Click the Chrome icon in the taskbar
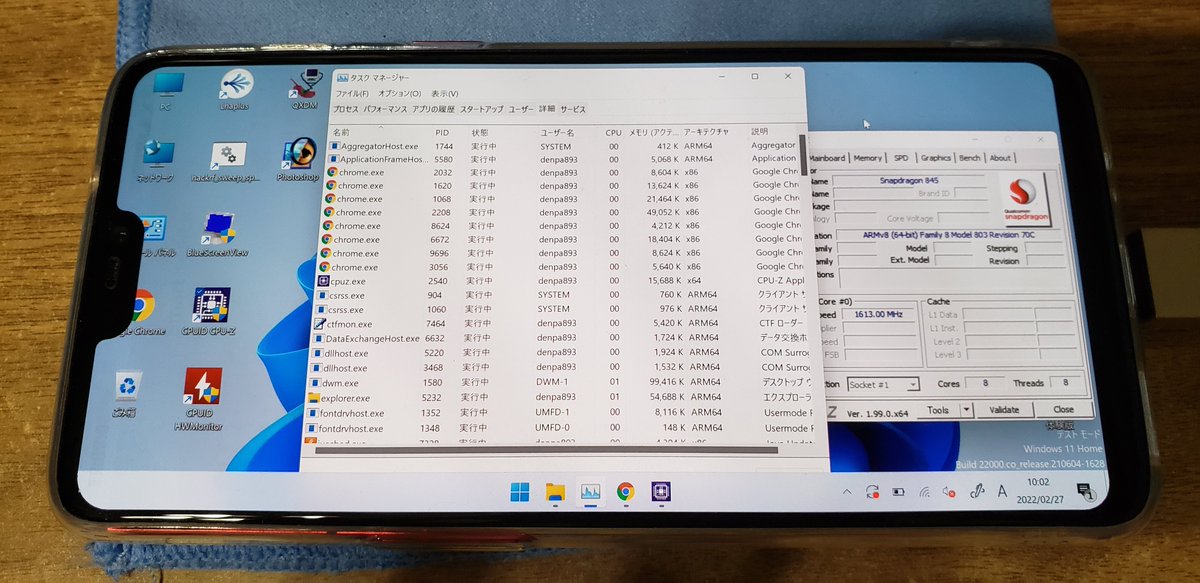This screenshot has height=583, width=1200. (625, 491)
